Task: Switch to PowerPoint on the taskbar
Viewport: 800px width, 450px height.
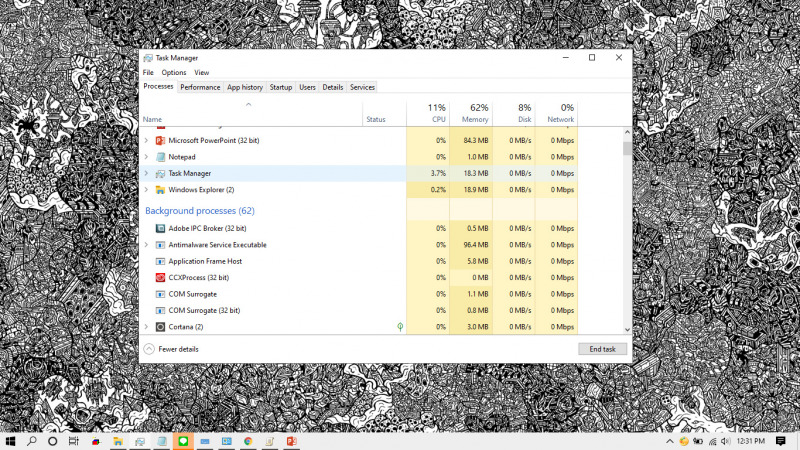Action: point(291,441)
